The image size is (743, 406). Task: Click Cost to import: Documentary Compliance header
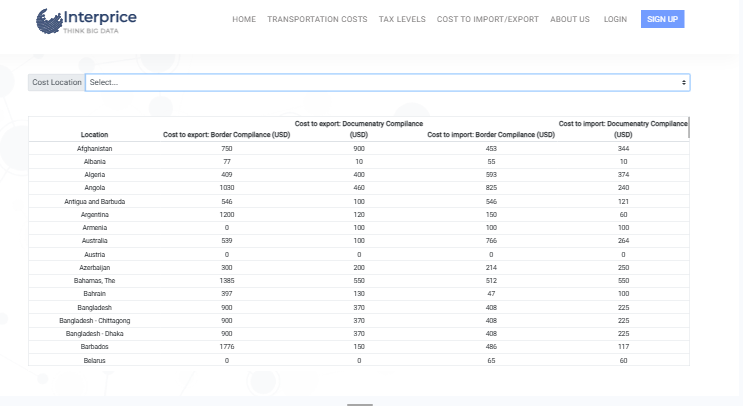coord(623,129)
